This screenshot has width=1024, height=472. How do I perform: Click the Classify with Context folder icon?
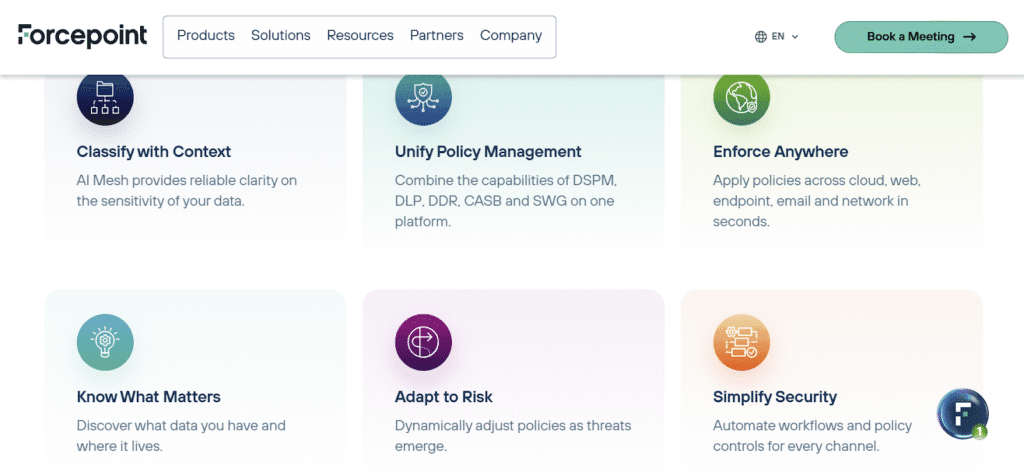(x=105, y=97)
